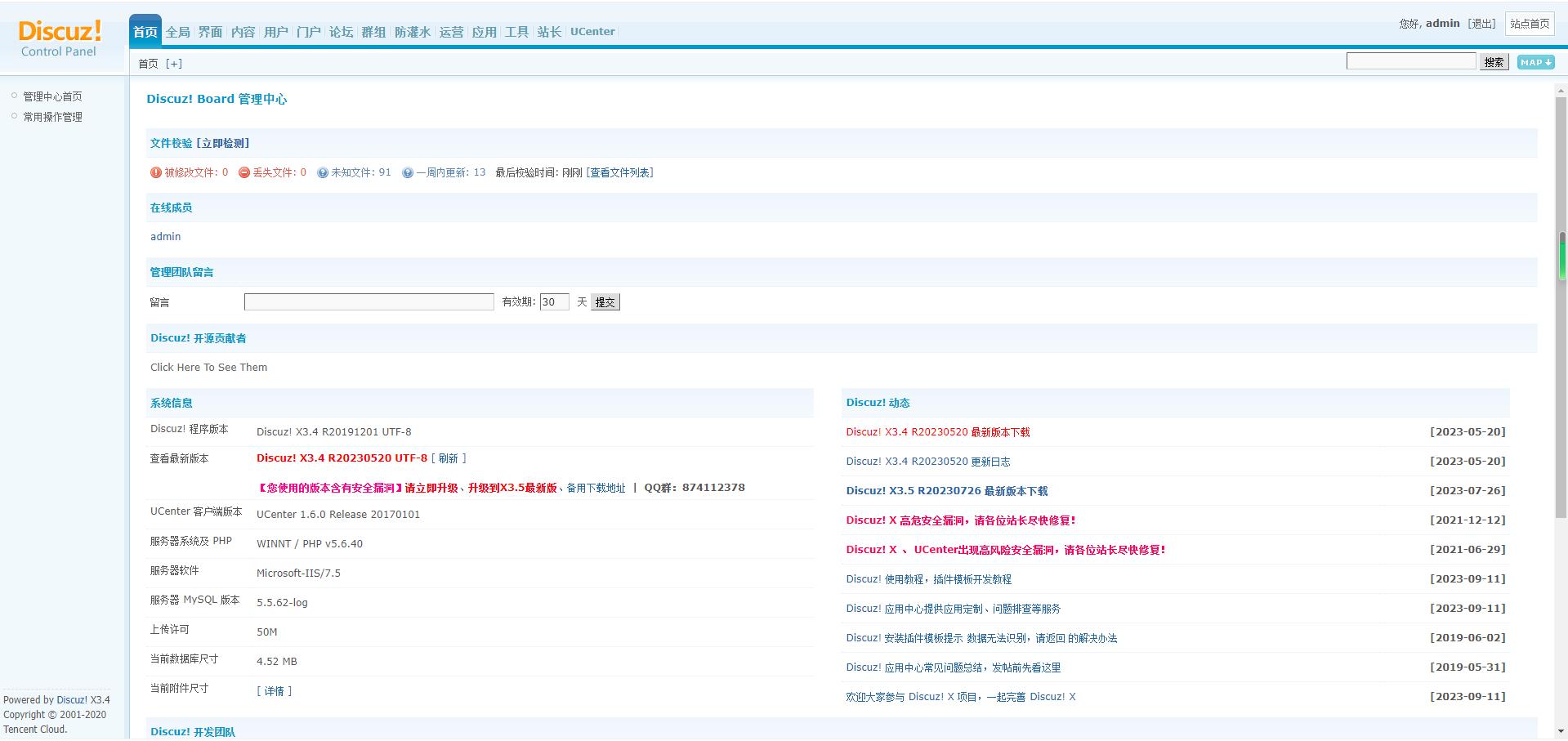Select the 门户 tab
The height and width of the screenshot is (741, 1568).
tap(309, 32)
